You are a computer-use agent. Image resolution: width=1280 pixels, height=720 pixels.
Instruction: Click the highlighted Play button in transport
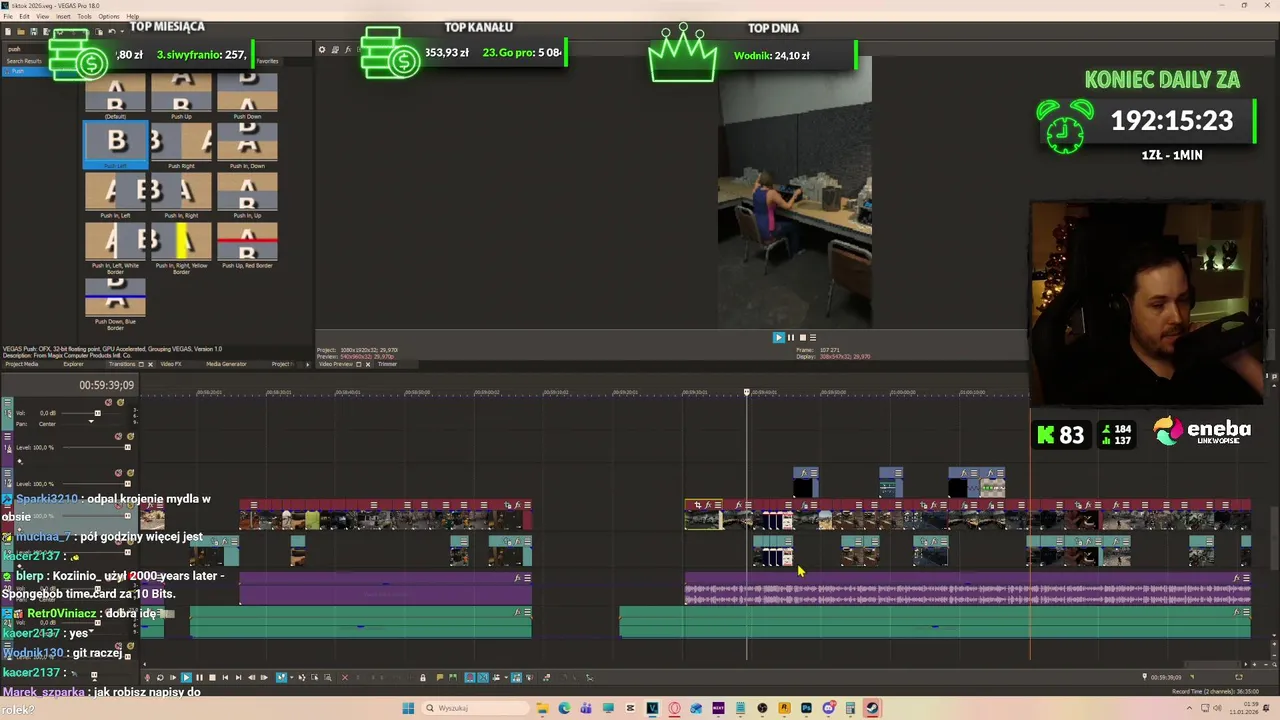click(x=186, y=677)
